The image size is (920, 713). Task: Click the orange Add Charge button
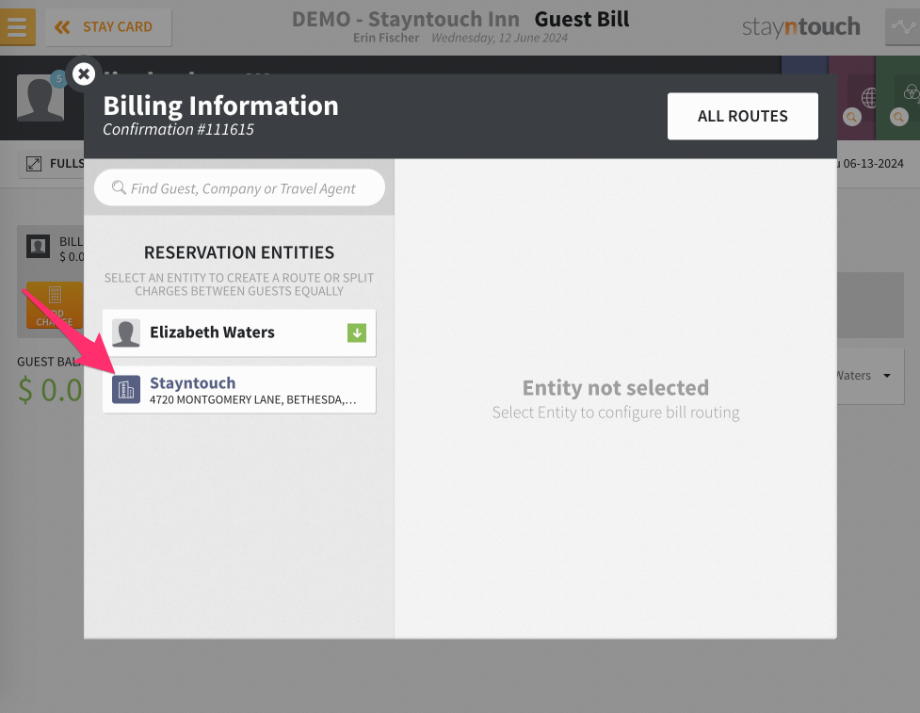pyautogui.click(x=55, y=306)
